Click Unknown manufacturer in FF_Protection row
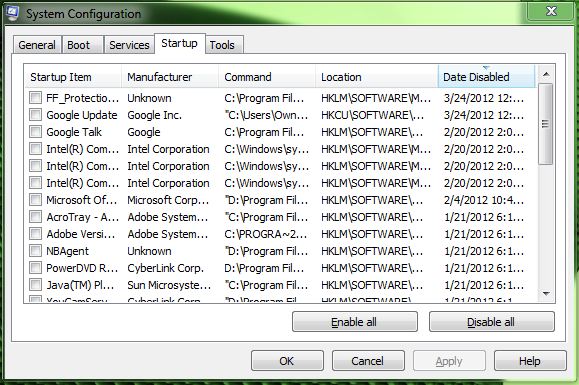Screen dimensions: 579x385 (149, 98)
